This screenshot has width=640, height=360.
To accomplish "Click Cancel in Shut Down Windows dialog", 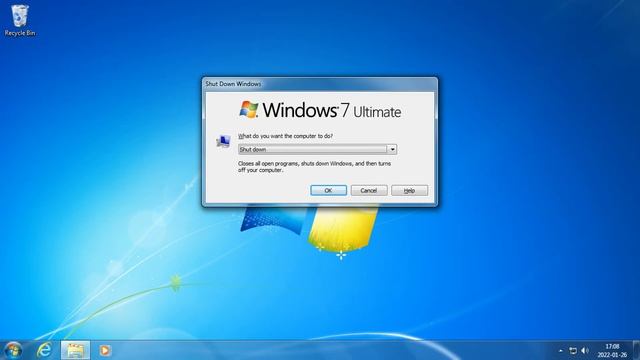I will pyautogui.click(x=369, y=191).
